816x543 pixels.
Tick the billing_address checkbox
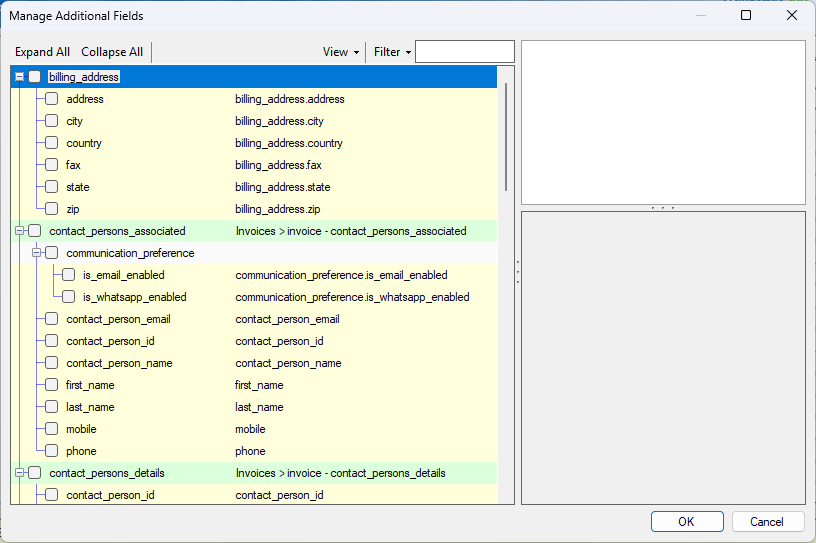click(x=34, y=77)
